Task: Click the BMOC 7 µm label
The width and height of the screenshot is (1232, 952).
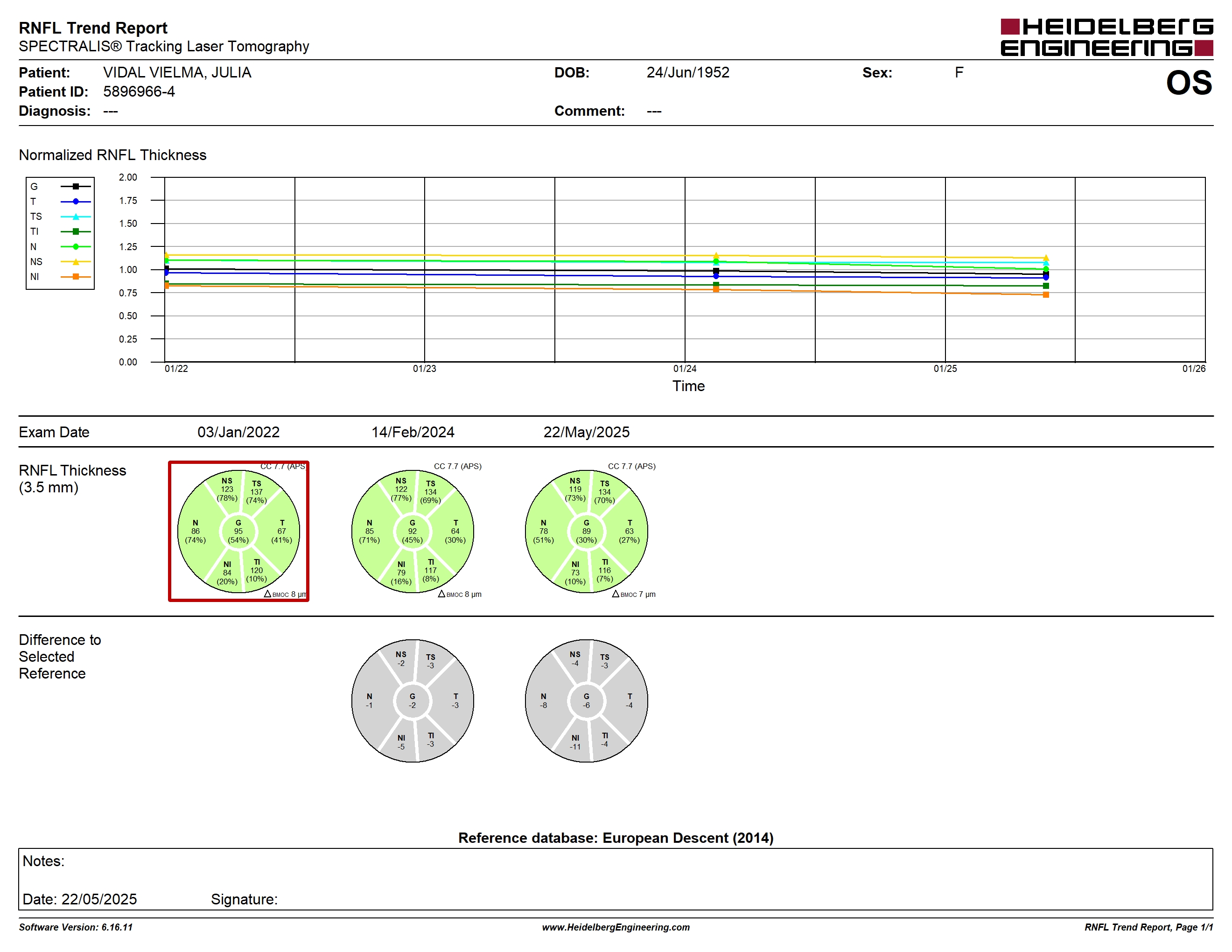Action: 634,595
